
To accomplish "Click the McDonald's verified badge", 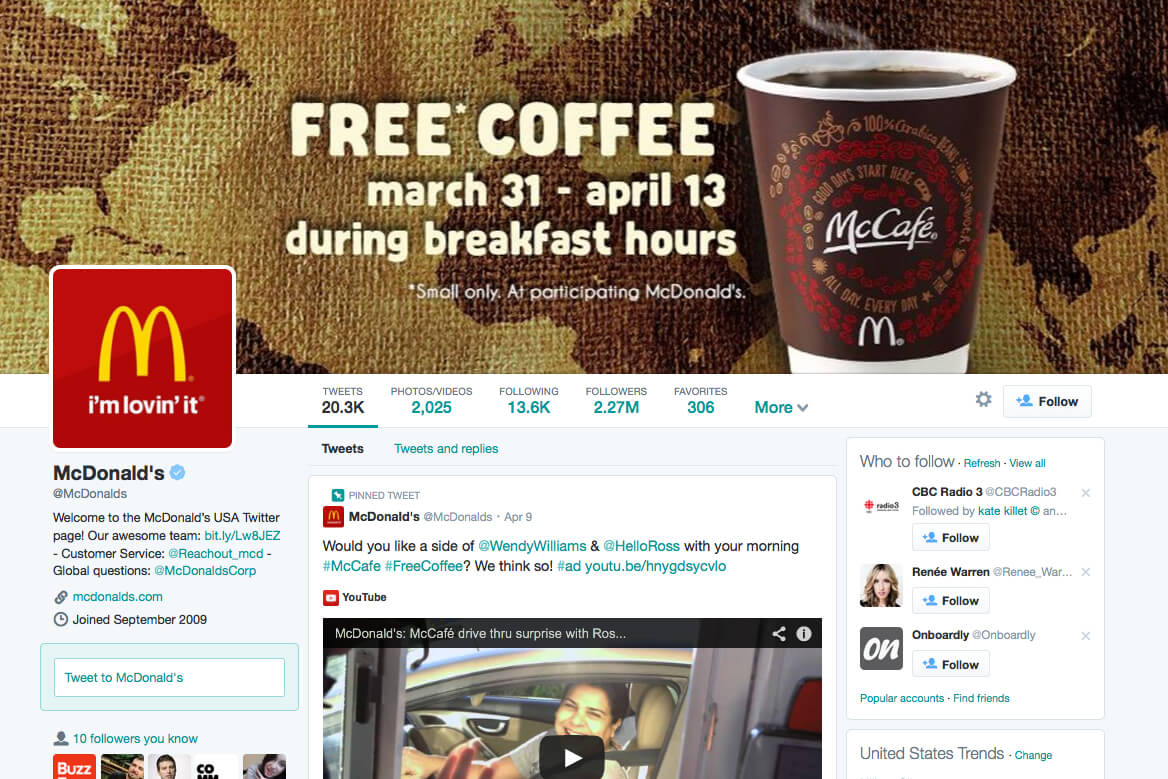I will point(177,472).
